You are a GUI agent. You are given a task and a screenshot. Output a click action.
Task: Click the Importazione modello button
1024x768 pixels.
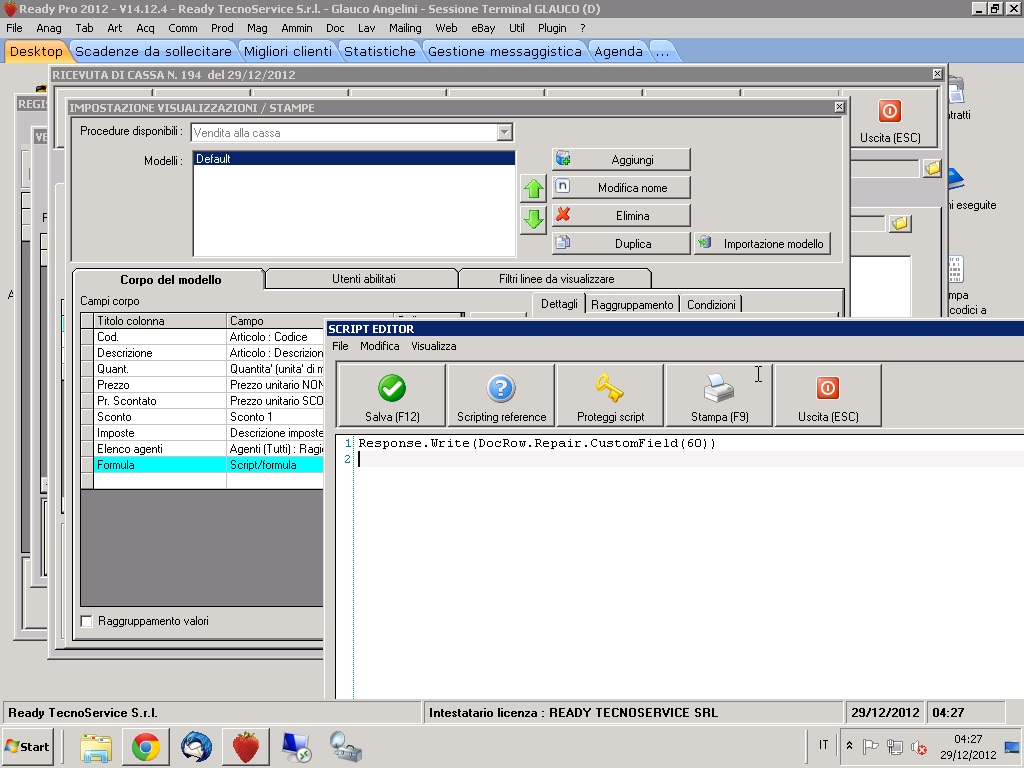click(763, 244)
